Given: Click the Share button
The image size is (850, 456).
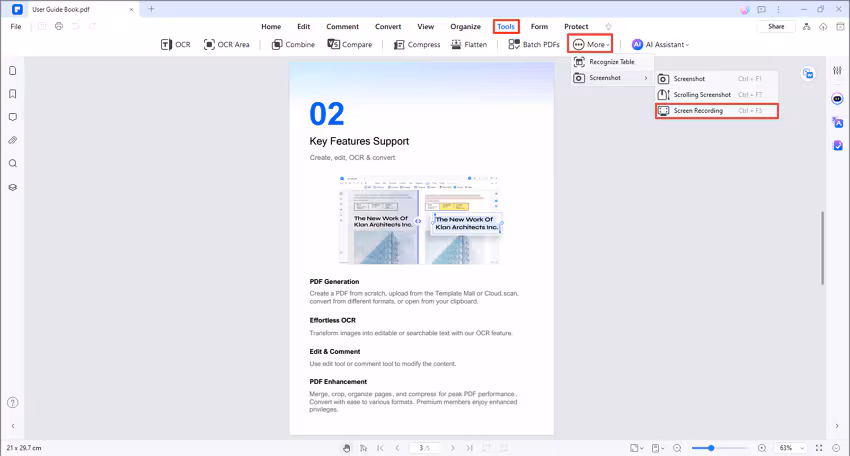Looking at the screenshot, I should (776, 26).
